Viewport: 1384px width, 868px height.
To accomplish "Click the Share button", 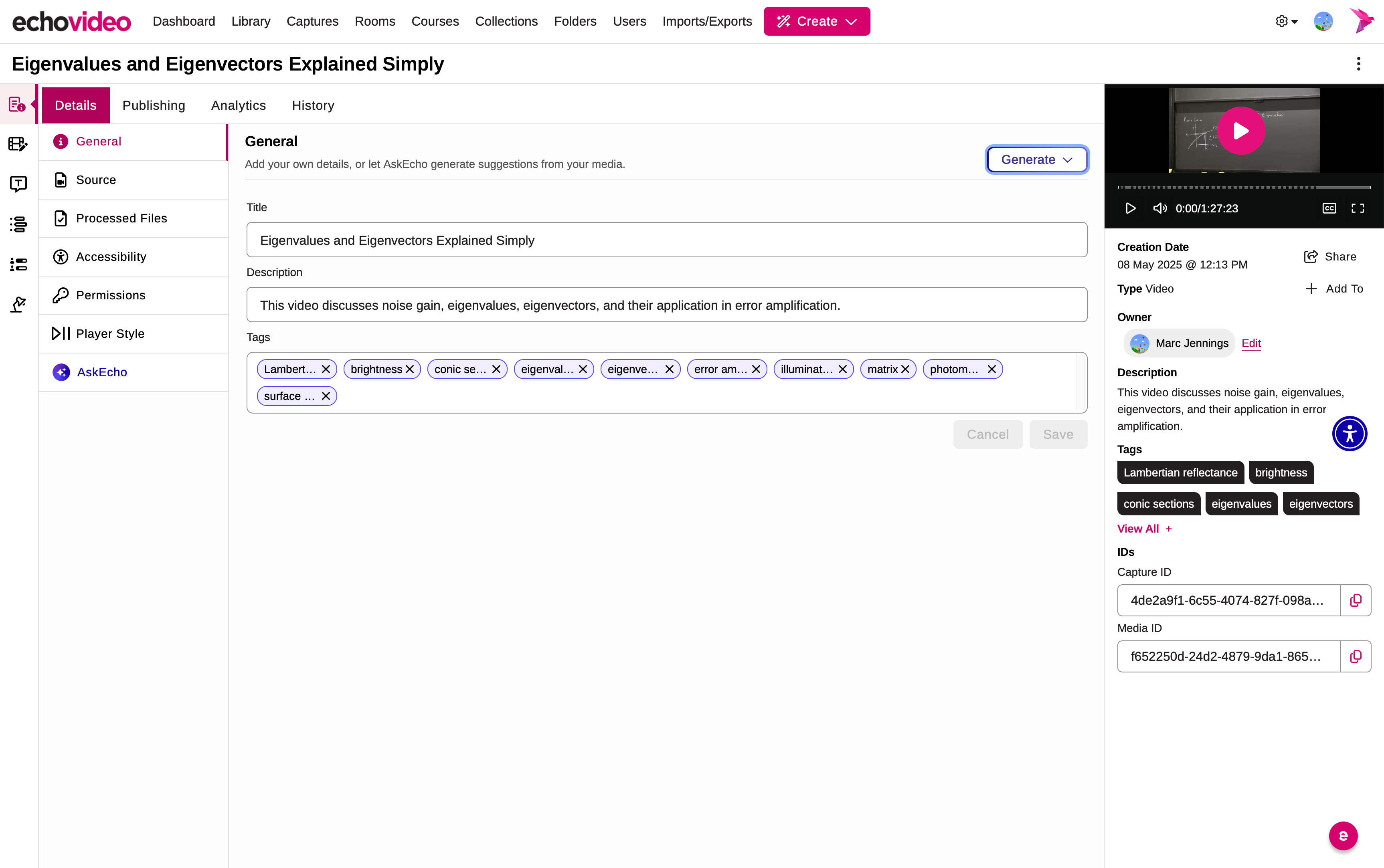I will pyautogui.click(x=1330, y=256).
